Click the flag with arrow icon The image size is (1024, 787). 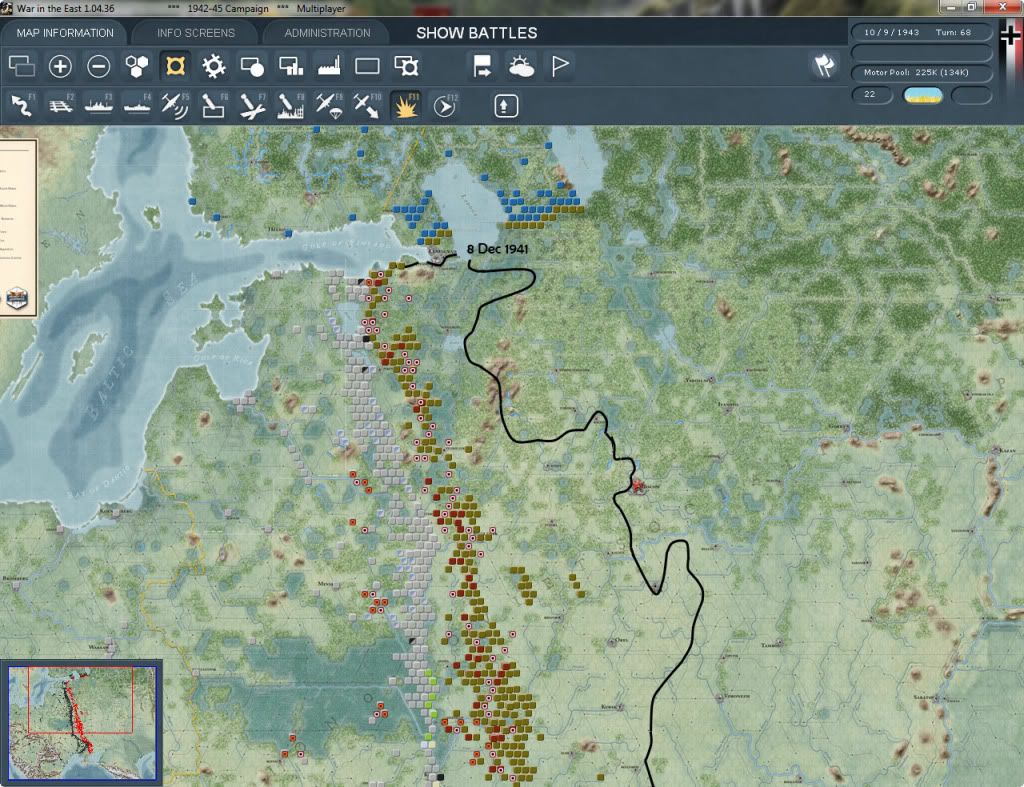click(483, 66)
